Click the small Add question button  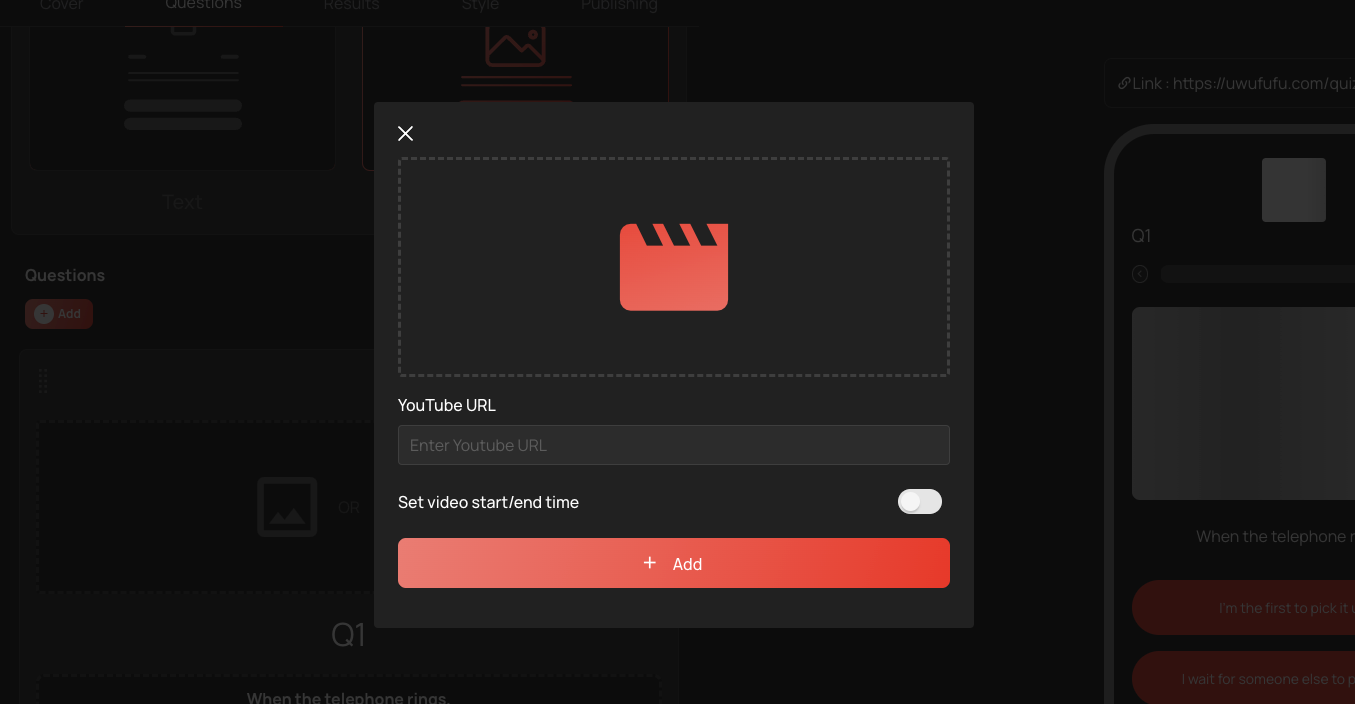point(59,314)
